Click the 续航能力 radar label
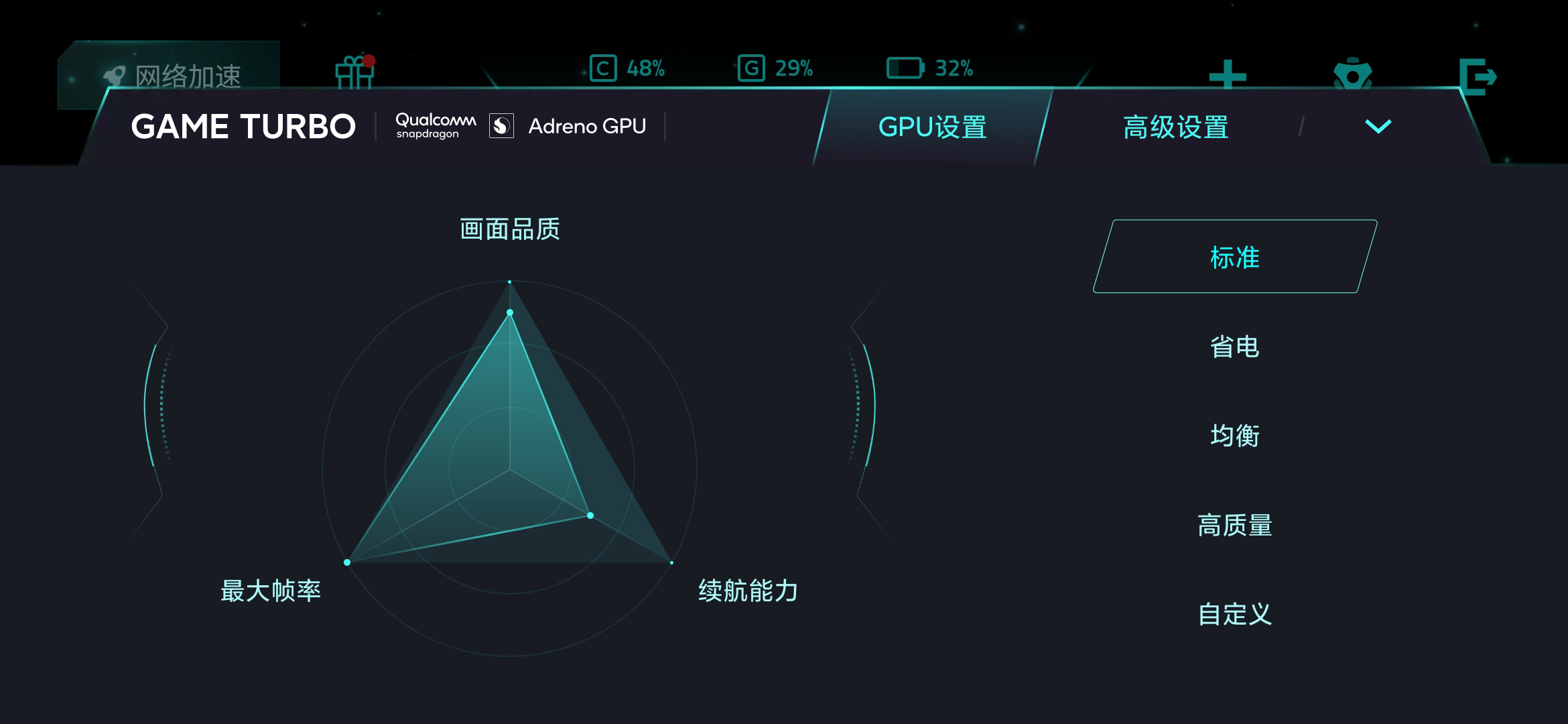 (x=748, y=591)
